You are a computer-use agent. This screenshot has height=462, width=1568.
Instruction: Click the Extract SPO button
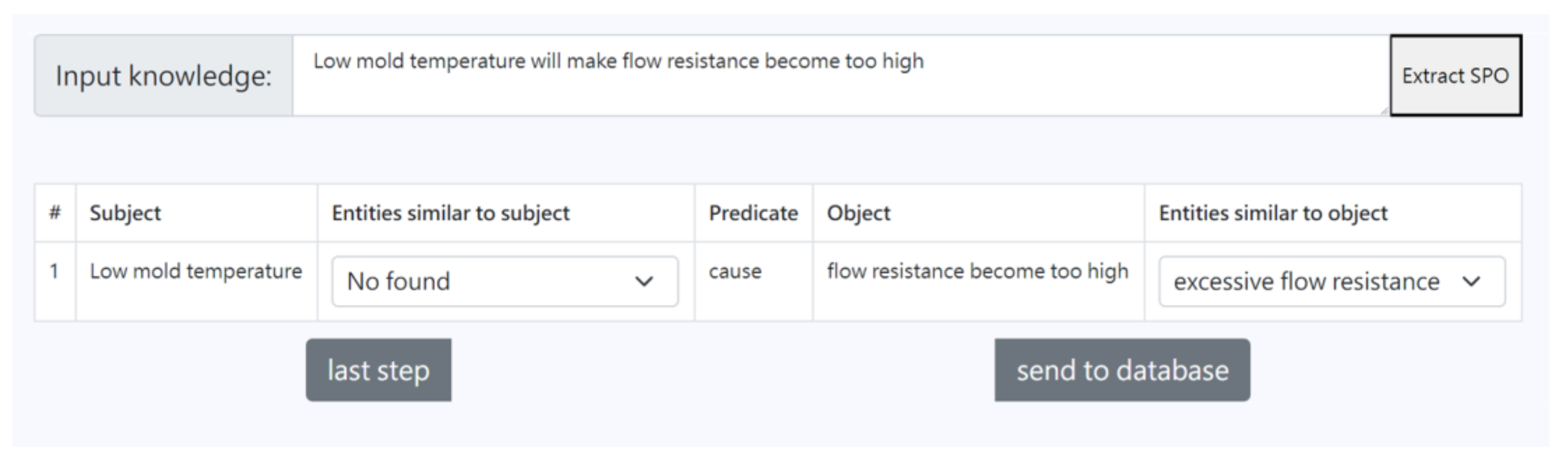point(1455,75)
